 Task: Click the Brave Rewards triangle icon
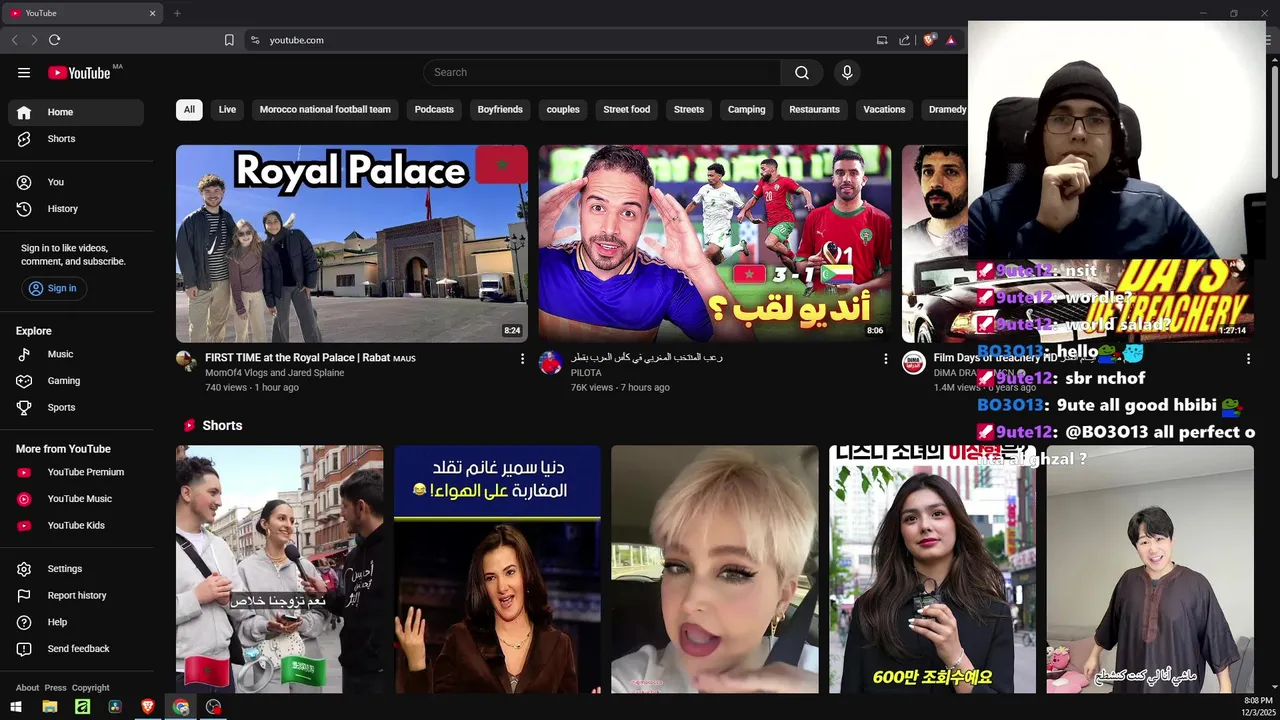click(x=950, y=40)
